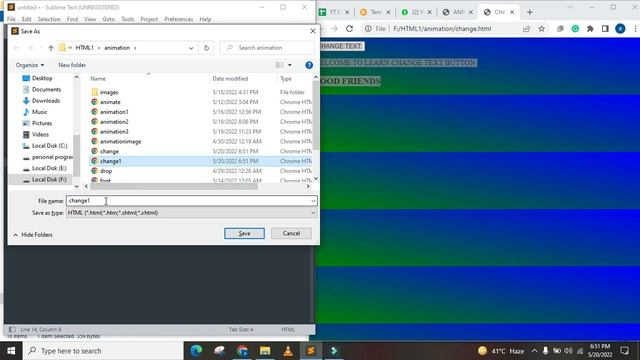Open the Chrome Extensions puzzle icon
The height and width of the screenshot is (360, 640).
tap(590, 29)
